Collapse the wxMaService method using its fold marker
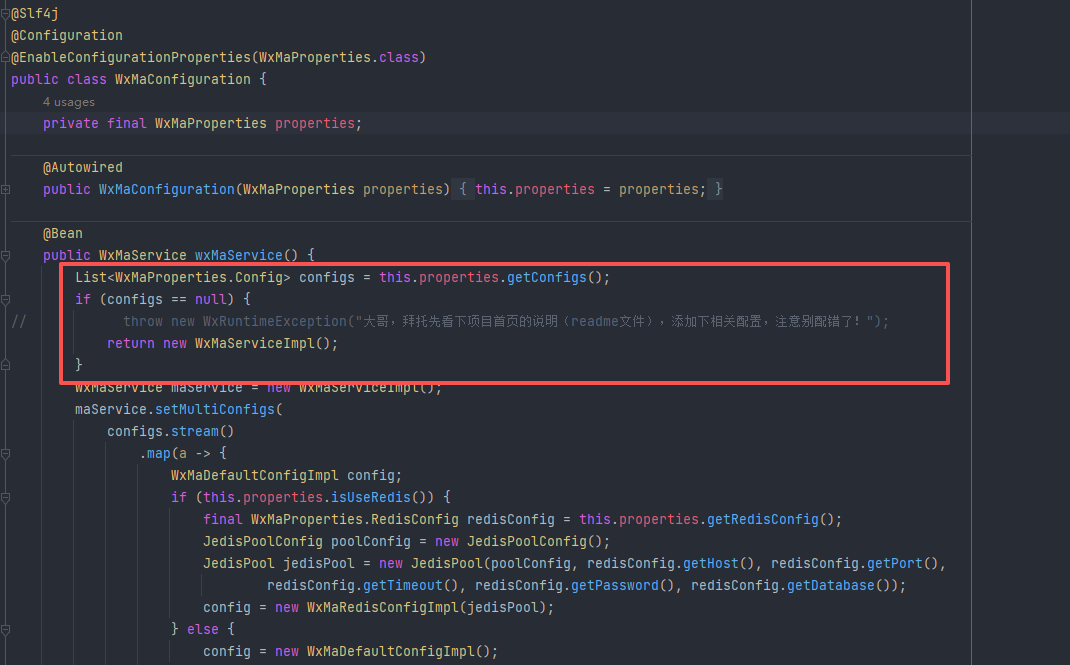The width and height of the screenshot is (1070, 665). [x=5, y=255]
